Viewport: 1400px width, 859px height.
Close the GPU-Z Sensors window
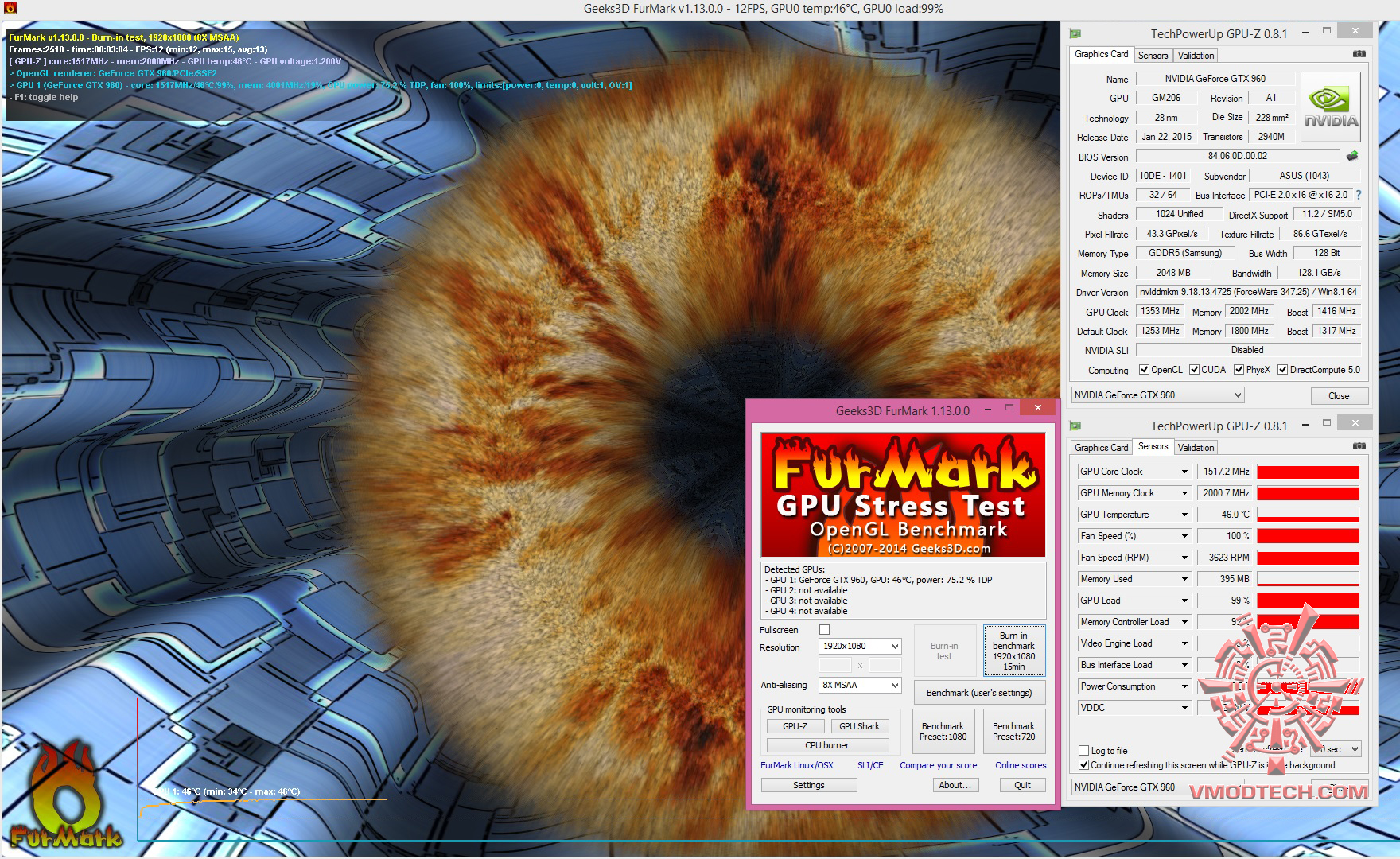pos(1355,422)
